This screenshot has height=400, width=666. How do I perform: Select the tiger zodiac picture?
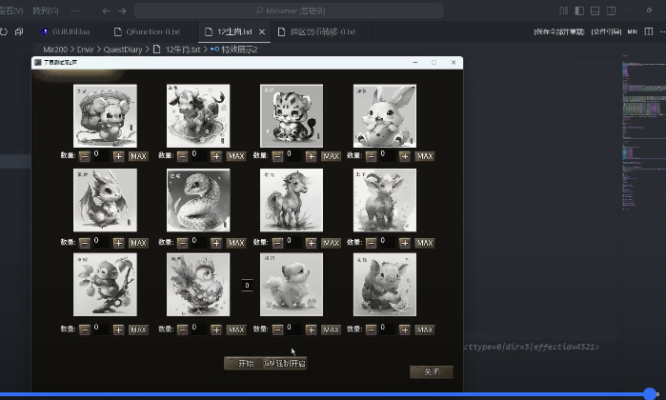(292, 115)
